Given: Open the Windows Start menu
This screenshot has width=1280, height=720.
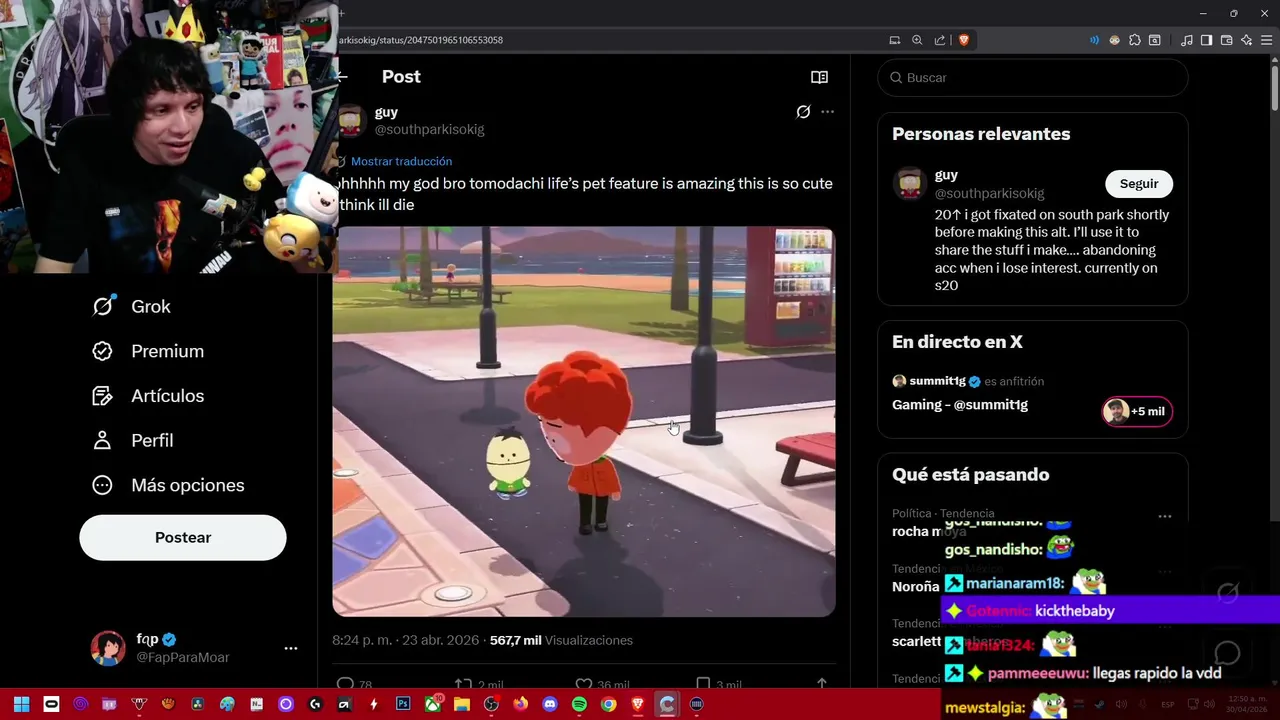Looking at the screenshot, I should 22,704.
